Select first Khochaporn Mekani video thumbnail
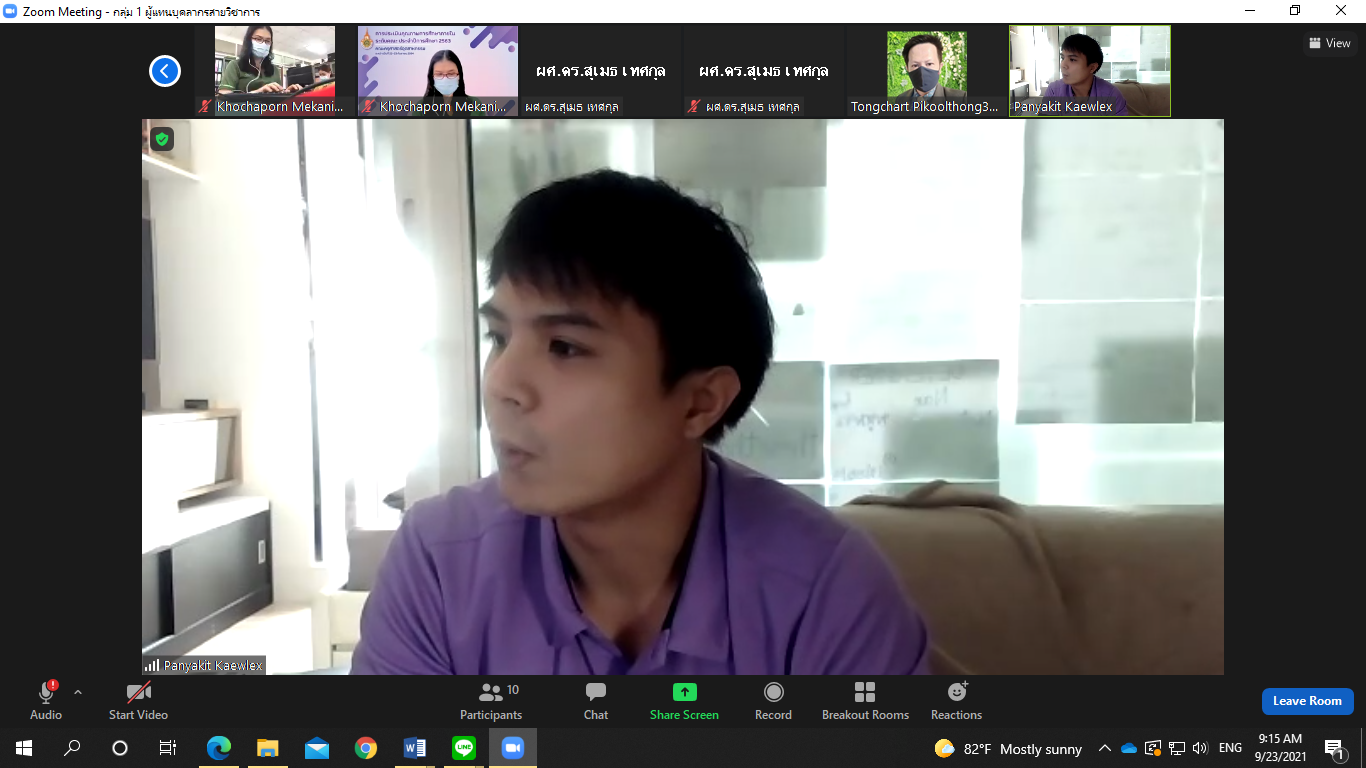This screenshot has height=768, width=1366. click(x=275, y=71)
